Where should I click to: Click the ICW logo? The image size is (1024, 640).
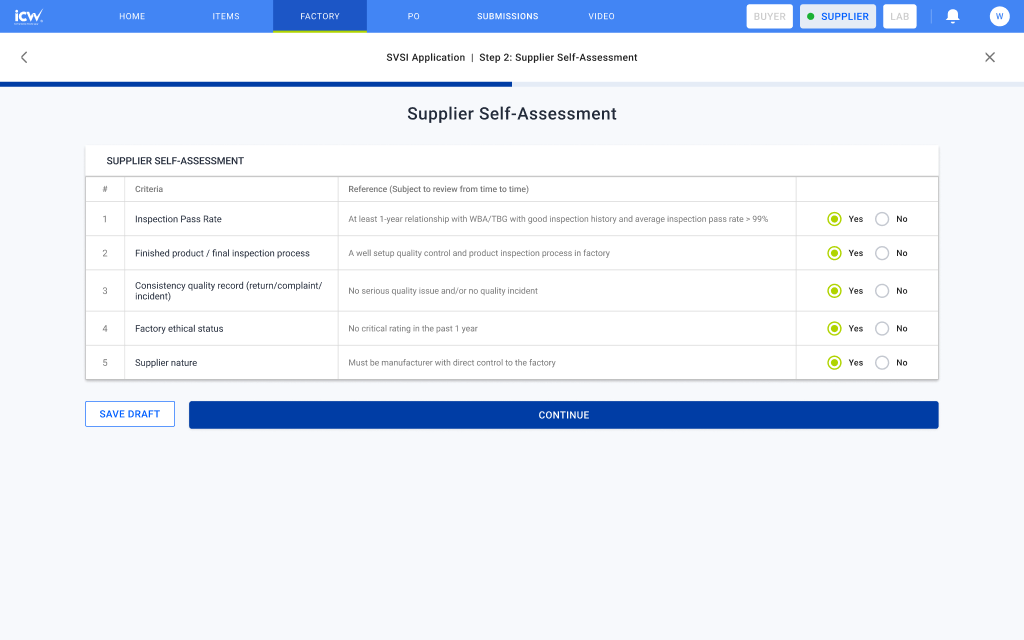[29, 16]
